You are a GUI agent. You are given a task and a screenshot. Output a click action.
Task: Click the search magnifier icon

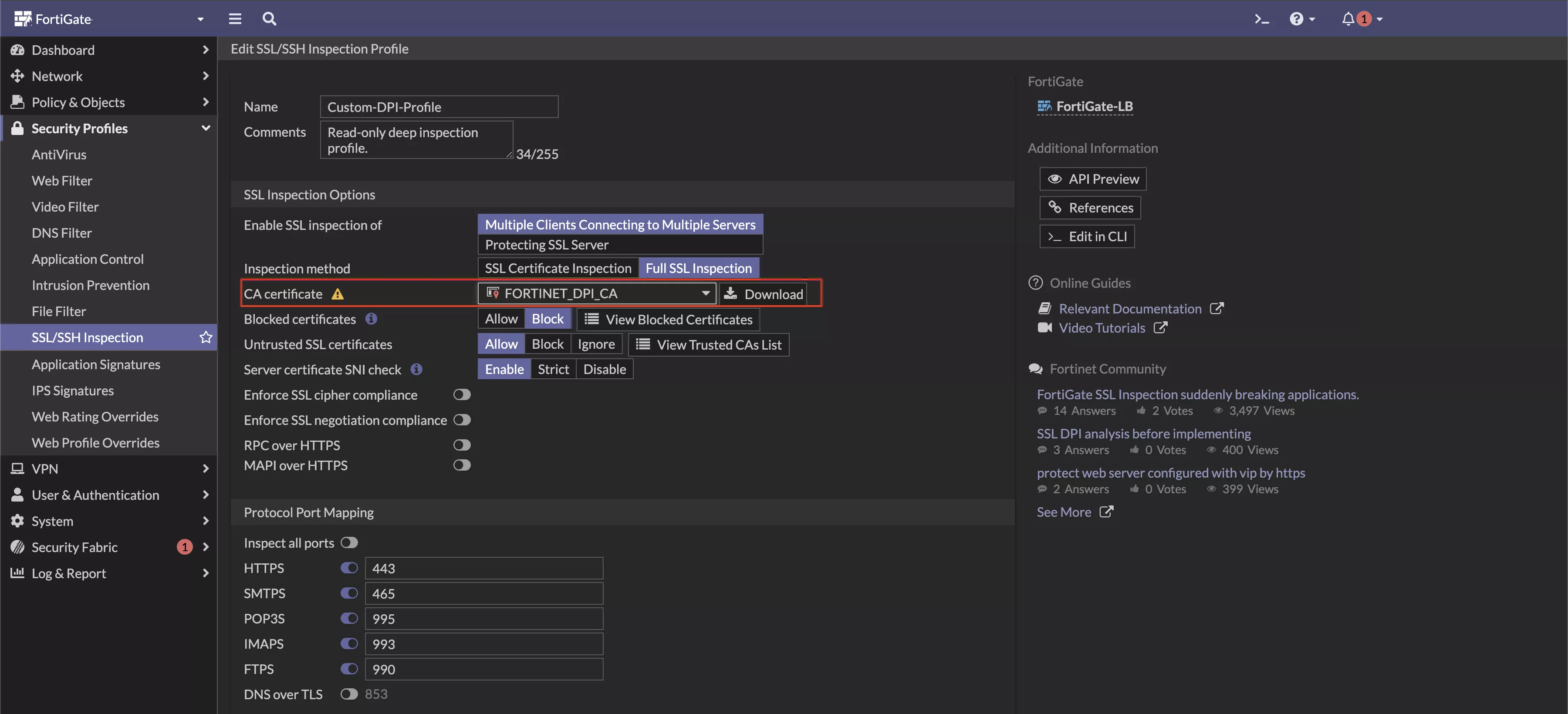[x=269, y=19]
